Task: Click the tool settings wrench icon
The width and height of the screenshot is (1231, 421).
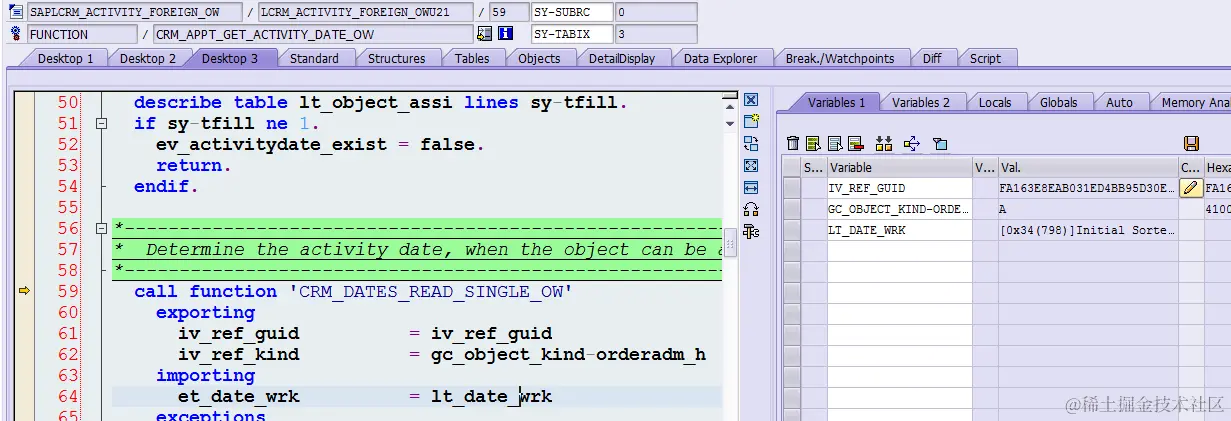Action: pos(751,232)
